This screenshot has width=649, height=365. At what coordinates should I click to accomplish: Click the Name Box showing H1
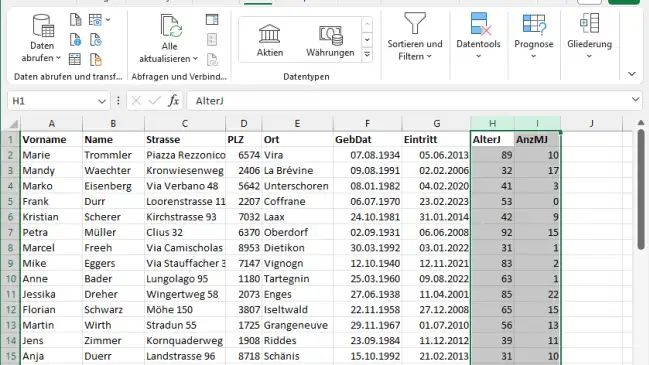(52, 101)
